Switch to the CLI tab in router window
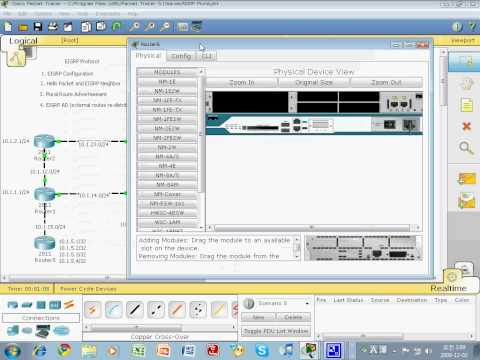The height and width of the screenshot is (360, 480). pos(207,56)
